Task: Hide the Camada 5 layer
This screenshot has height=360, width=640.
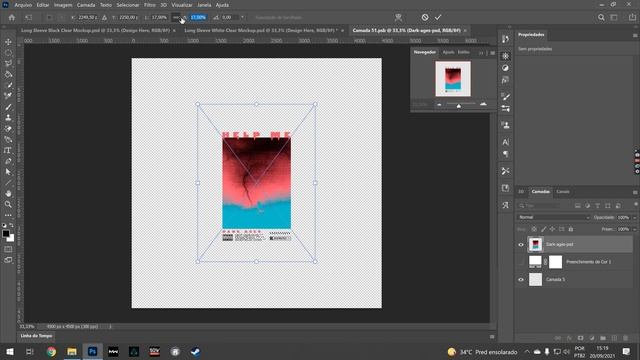Action: pos(521,280)
